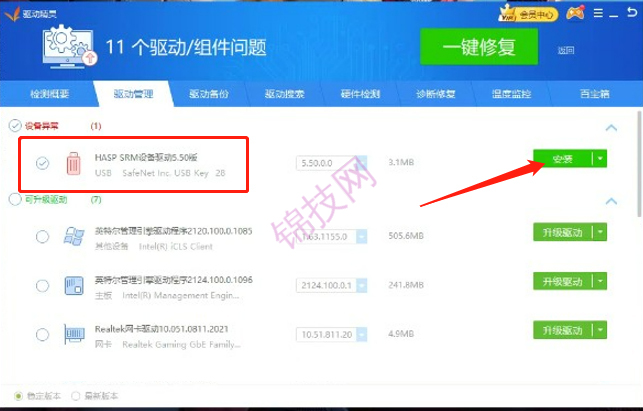Open the 5.50.0.0 version dropdown
Image resolution: width=643 pixels, height=411 pixels.
361,163
